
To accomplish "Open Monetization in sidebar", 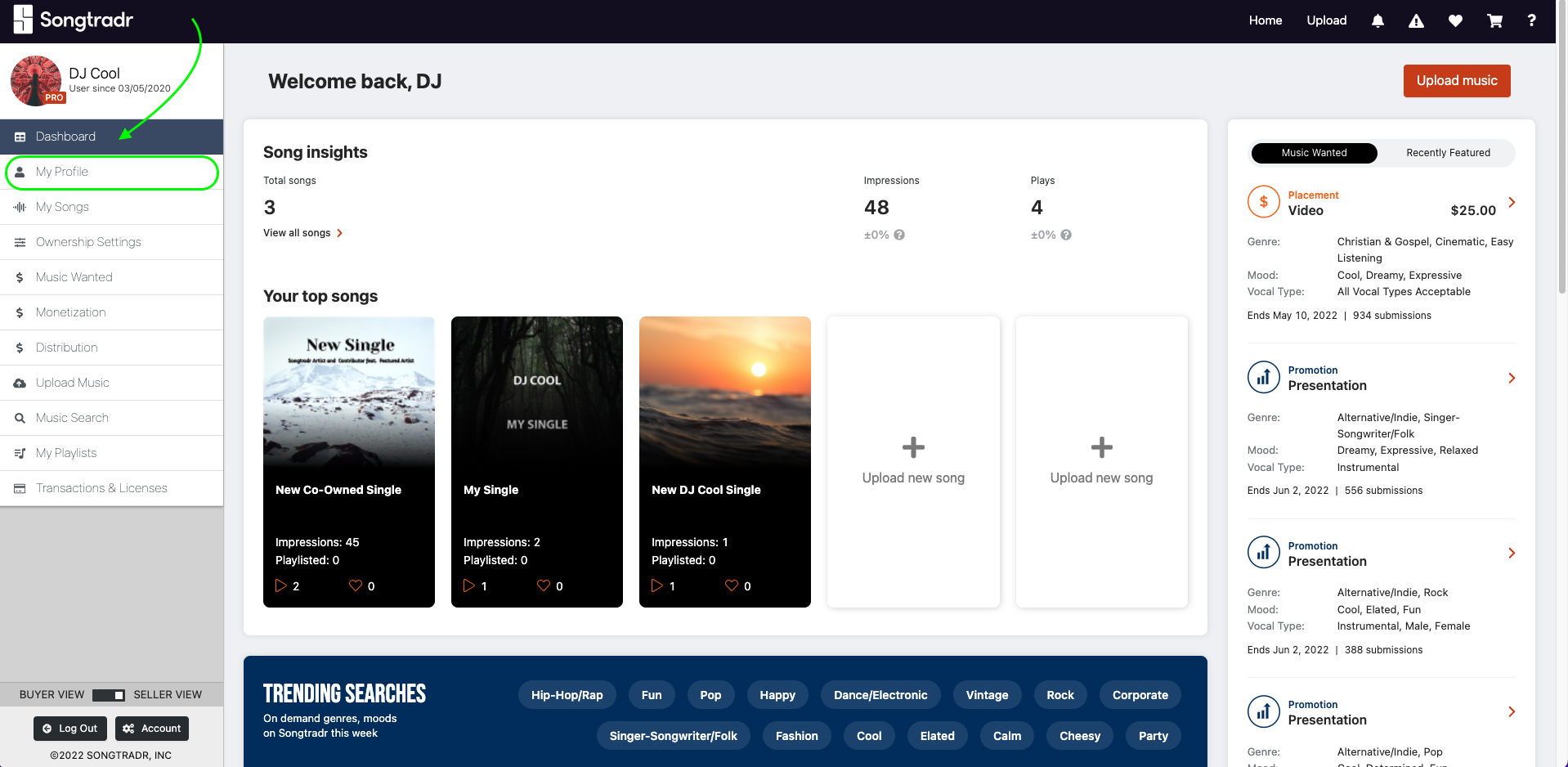I will coord(111,312).
